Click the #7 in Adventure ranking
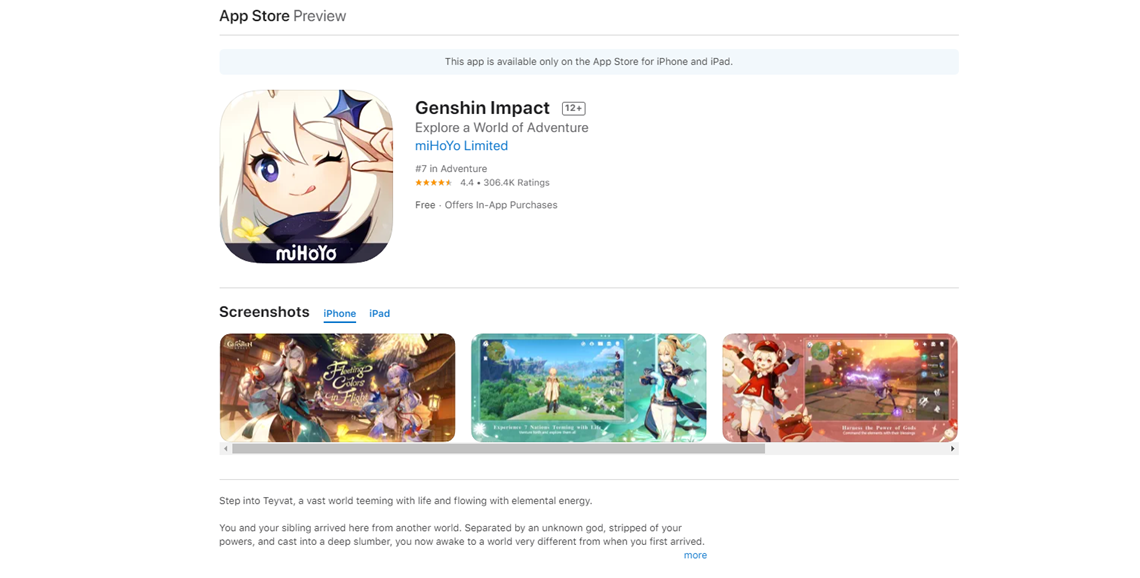This screenshot has height=578, width=1140. pyautogui.click(x=451, y=169)
